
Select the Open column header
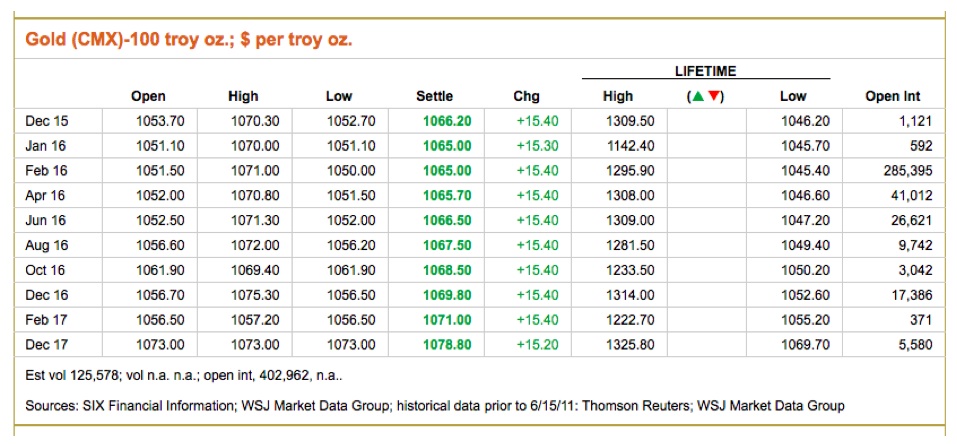pyautogui.click(x=148, y=97)
